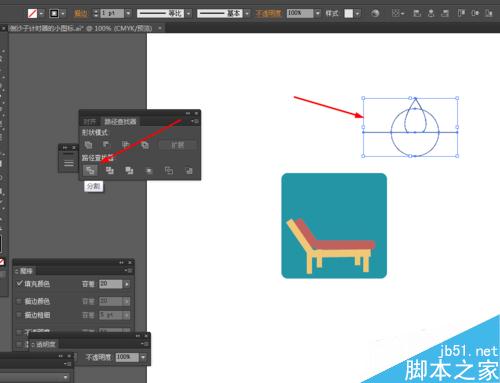Image resolution: width=500 pixels, height=383 pixels.
Task: Toggle the Stroke Weight (描边粗细) checkbox
Action: coord(19,315)
